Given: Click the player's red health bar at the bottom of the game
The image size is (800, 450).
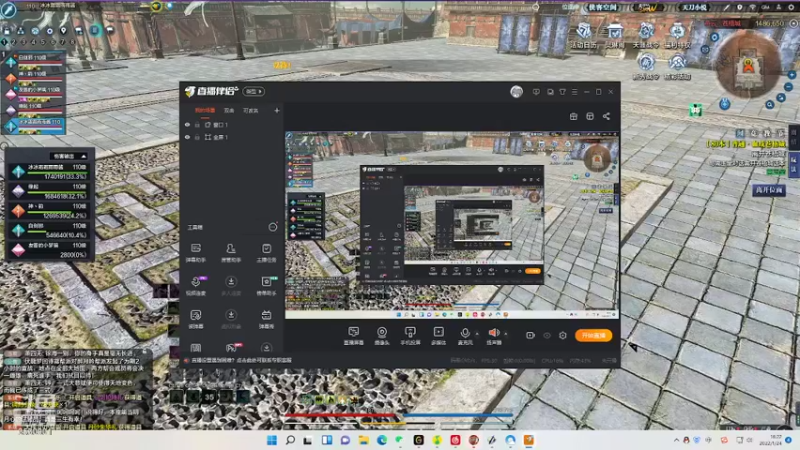Looking at the screenshot, I should point(341,416).
